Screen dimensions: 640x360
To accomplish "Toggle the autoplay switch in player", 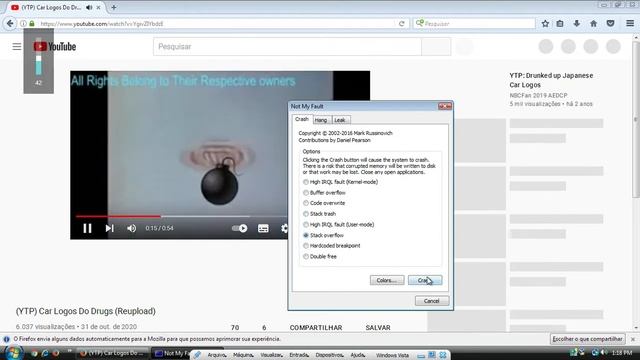I will click(x=240, y=228).
